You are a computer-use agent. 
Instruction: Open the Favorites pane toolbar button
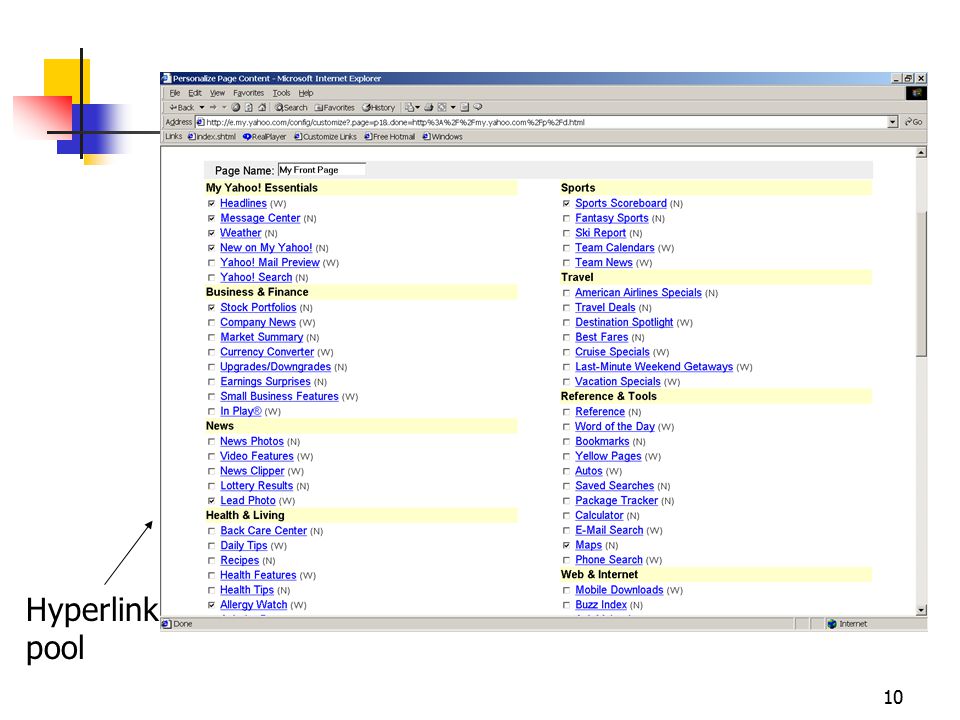coord(334,107)
